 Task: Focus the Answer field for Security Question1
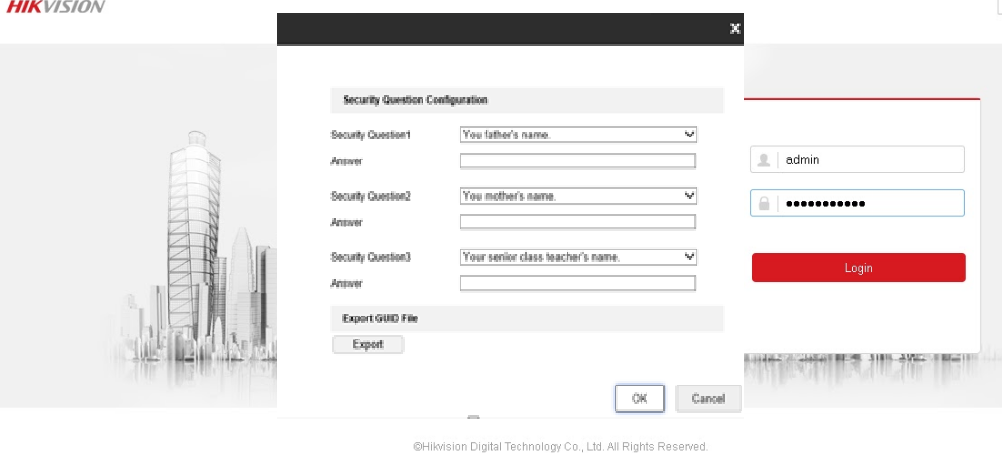tap(577, 161)
